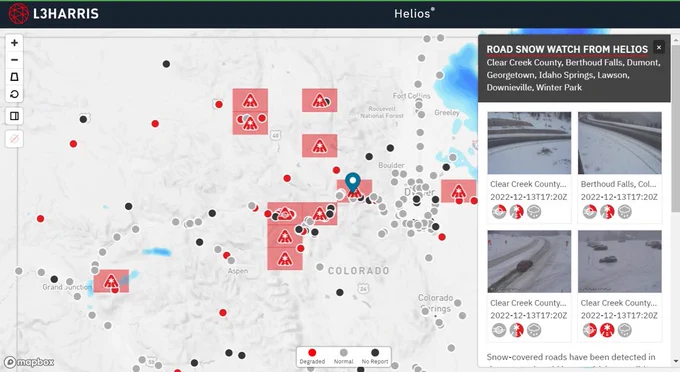Image resolution: width=680 pixels, height=372 pixels.
Task: Click snowflake icon under guardrail-curve Clear Creek card
Action: [x=517, y=212]
